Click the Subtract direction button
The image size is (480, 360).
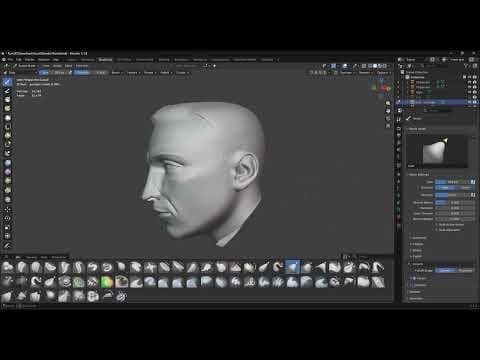466,188
